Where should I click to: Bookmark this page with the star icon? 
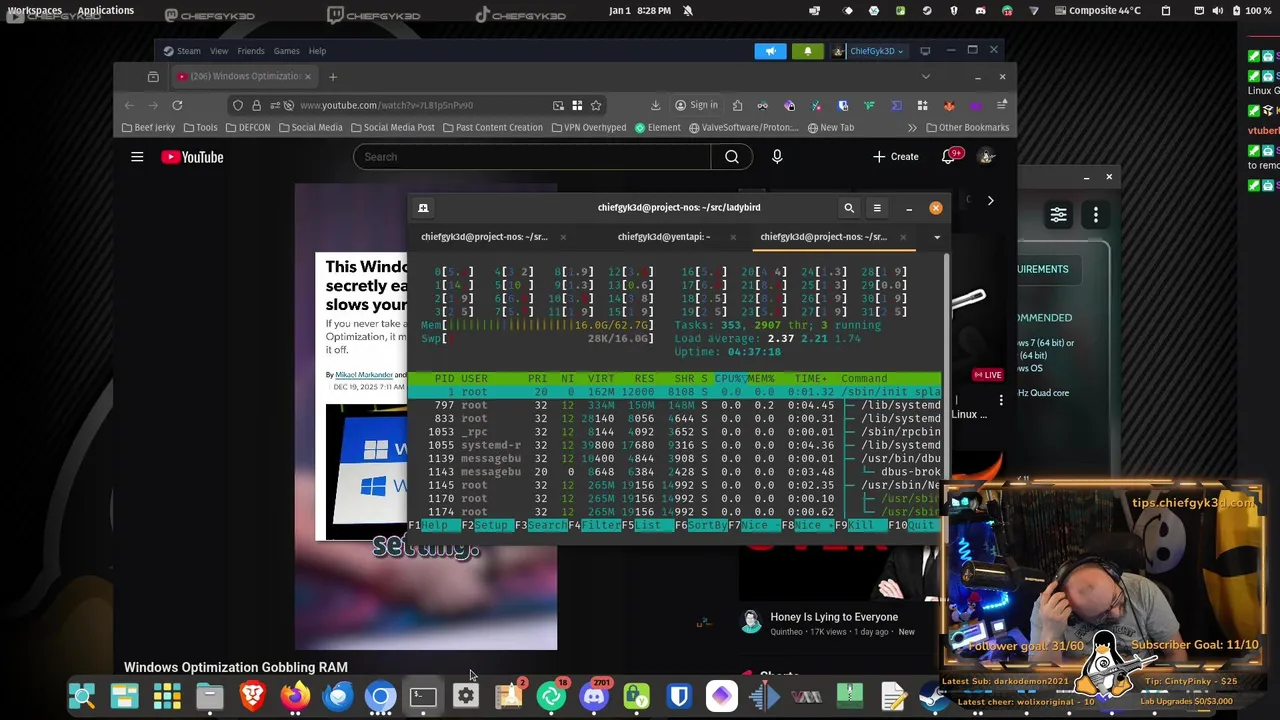coord(596,105)
